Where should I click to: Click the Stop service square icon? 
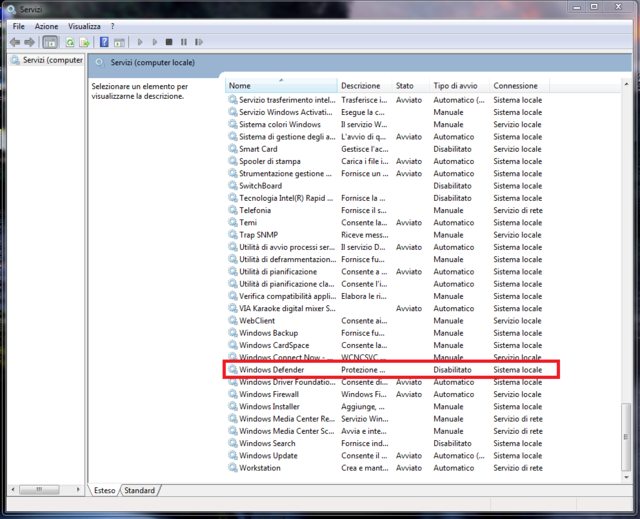(169, 42)
